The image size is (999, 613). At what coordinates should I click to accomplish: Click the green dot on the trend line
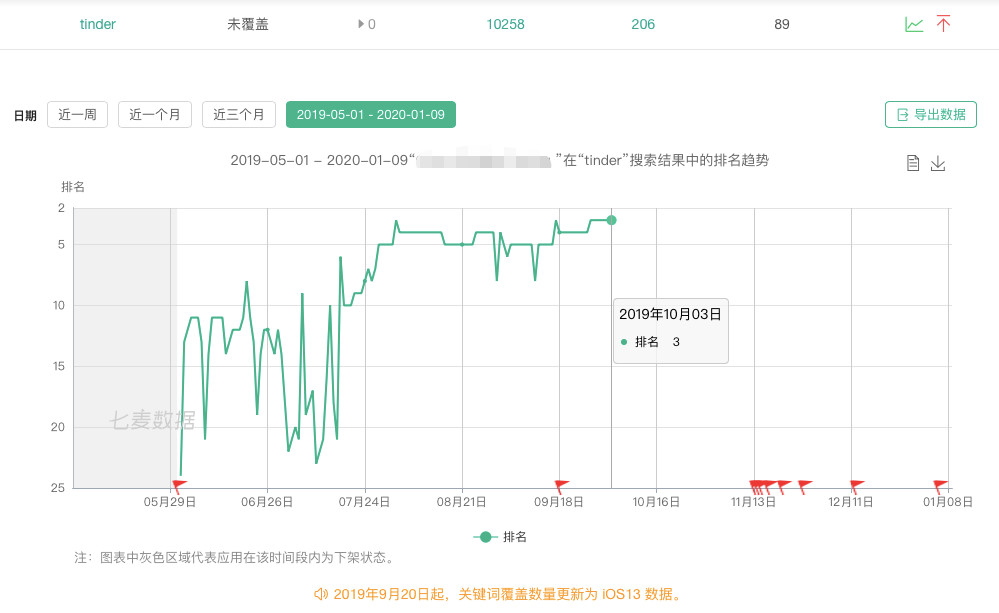click(611, 220)
